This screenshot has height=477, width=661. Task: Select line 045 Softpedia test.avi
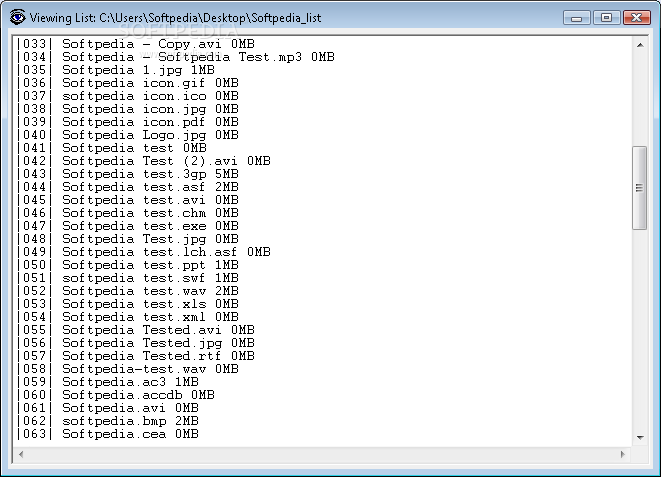click(128, 200)
